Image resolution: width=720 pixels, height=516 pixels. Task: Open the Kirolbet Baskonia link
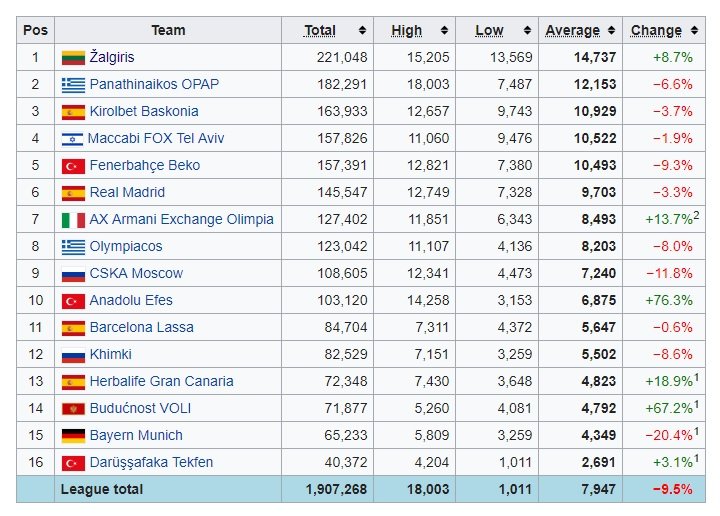tap(144, 111)
